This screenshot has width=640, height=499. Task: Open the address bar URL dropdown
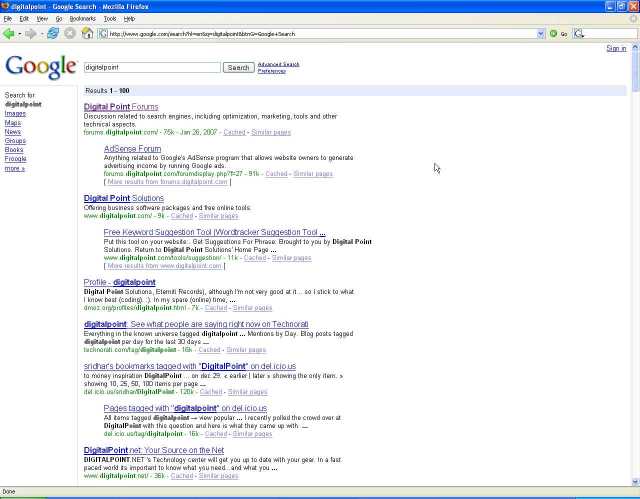click(541, 34)
